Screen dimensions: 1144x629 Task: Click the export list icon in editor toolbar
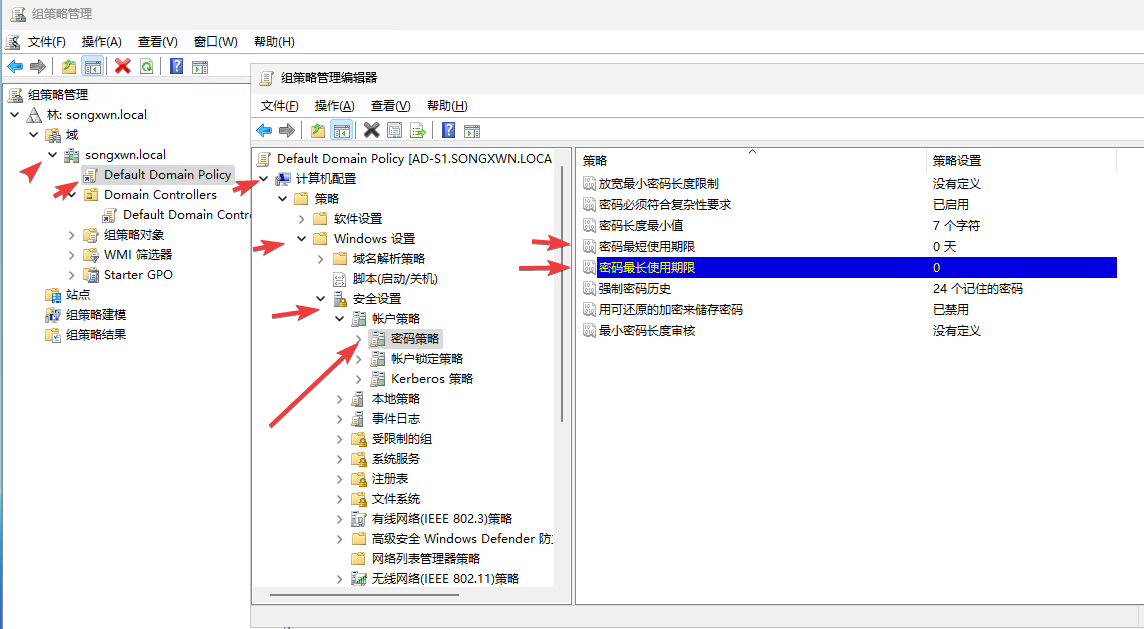[418, 130]
